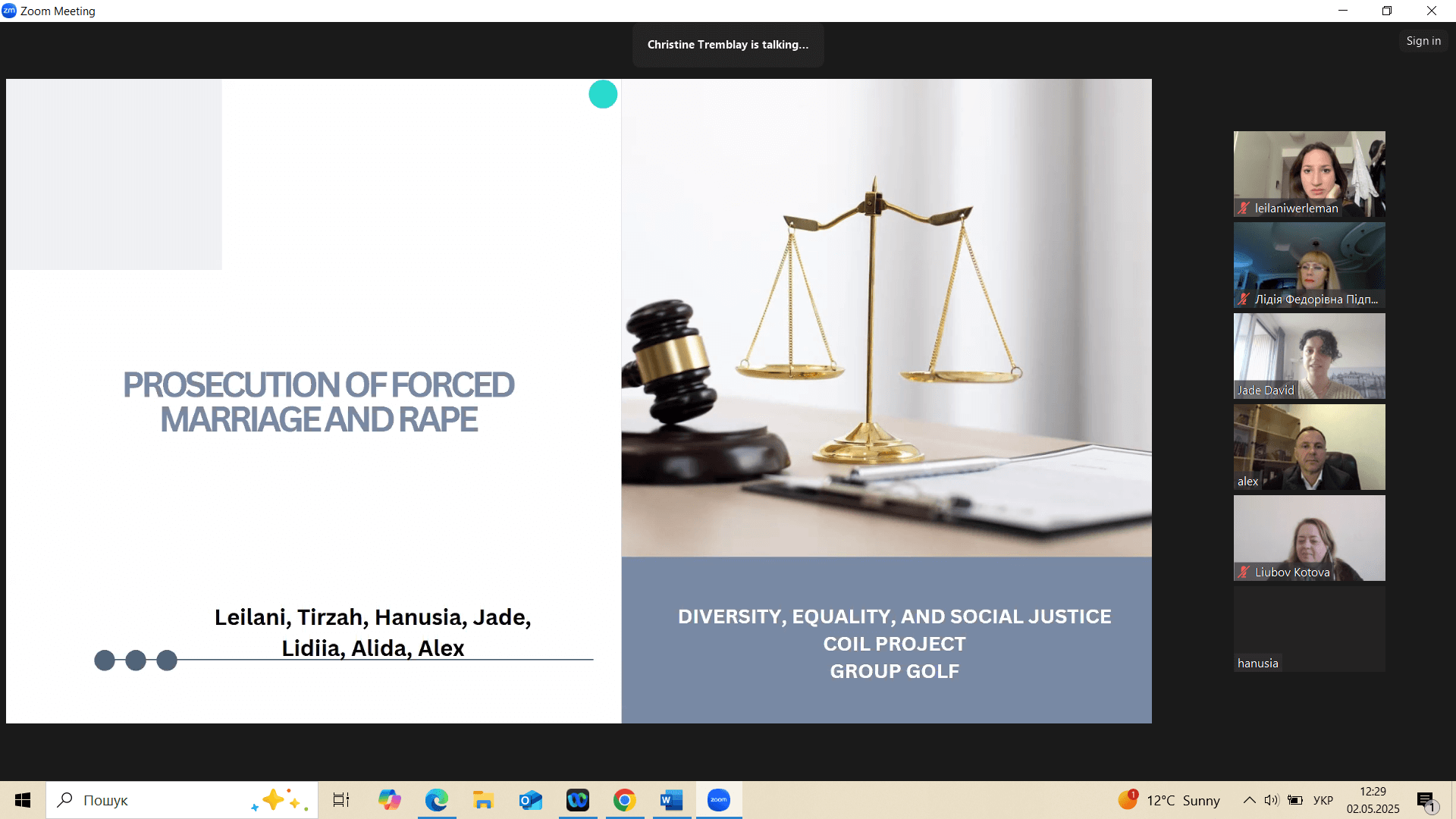Open the Windows Start menu
Image resolution: width=1456 pixels, height=819 pixels.
23,800
